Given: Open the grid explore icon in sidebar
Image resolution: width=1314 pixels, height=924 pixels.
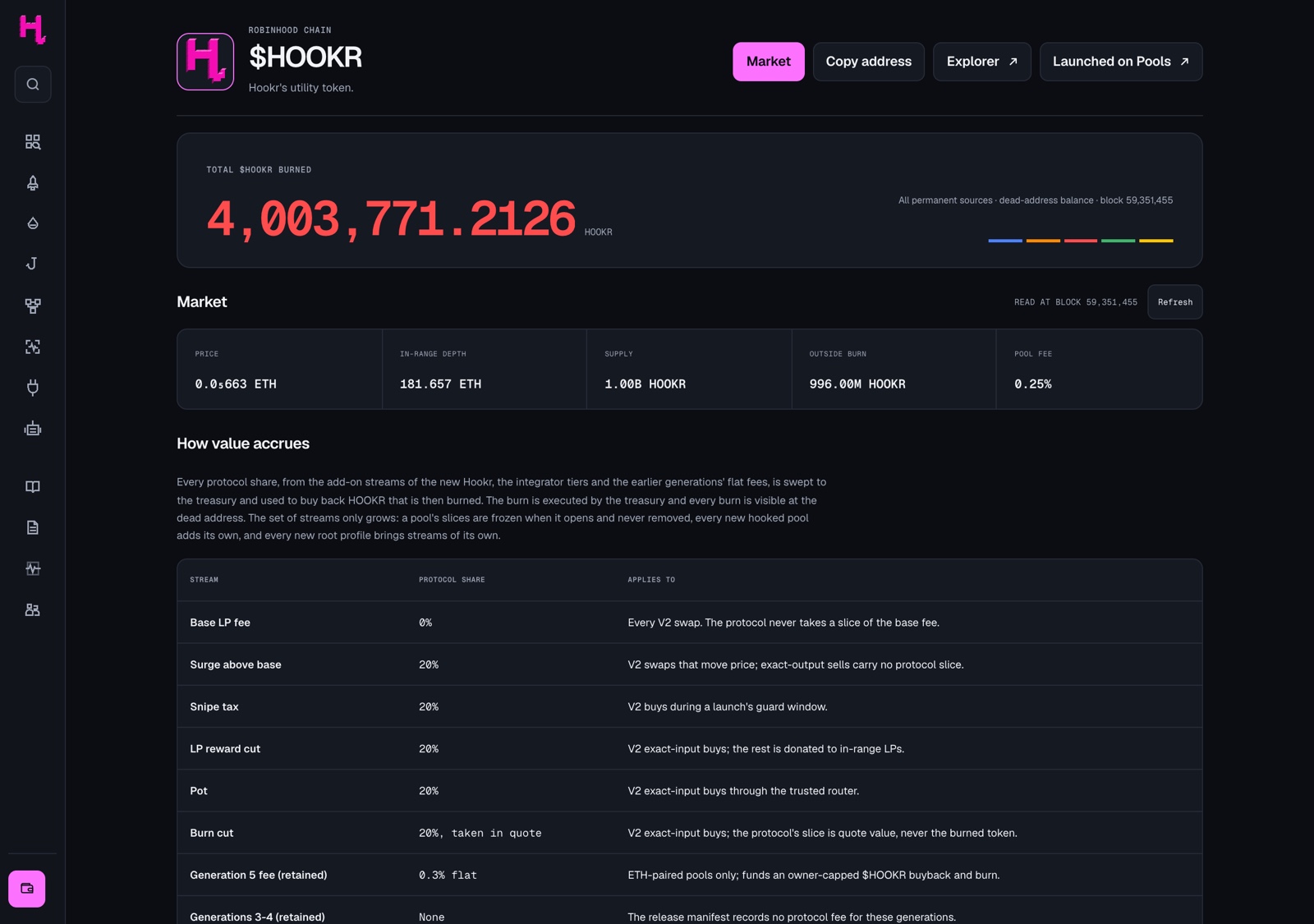Looking at the screenshot, I should [33, 142].
